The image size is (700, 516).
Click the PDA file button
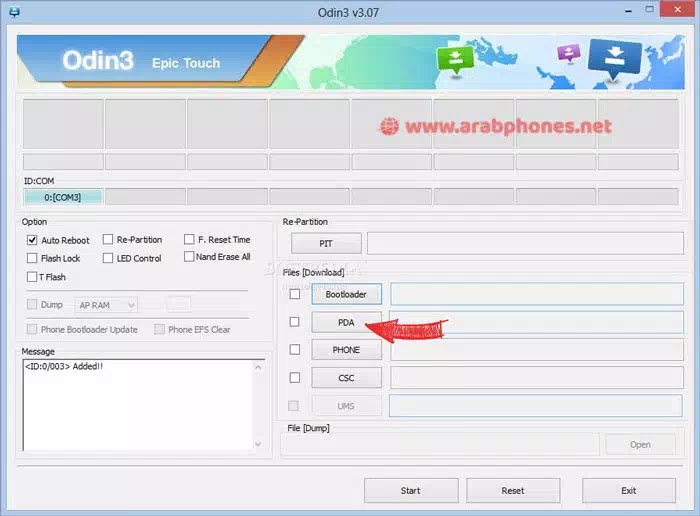(346, 322)
